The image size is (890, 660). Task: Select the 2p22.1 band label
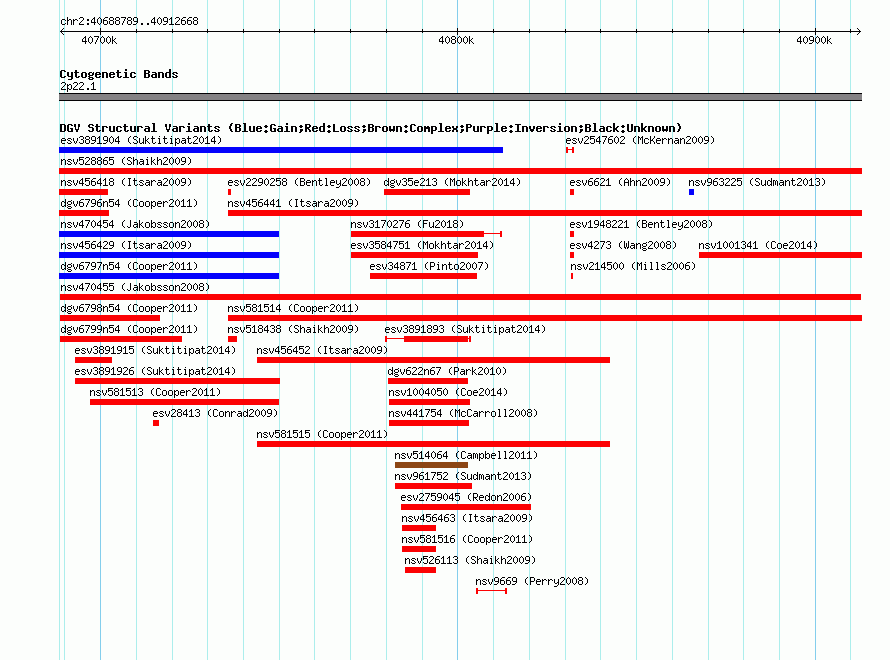click(78, 86)
